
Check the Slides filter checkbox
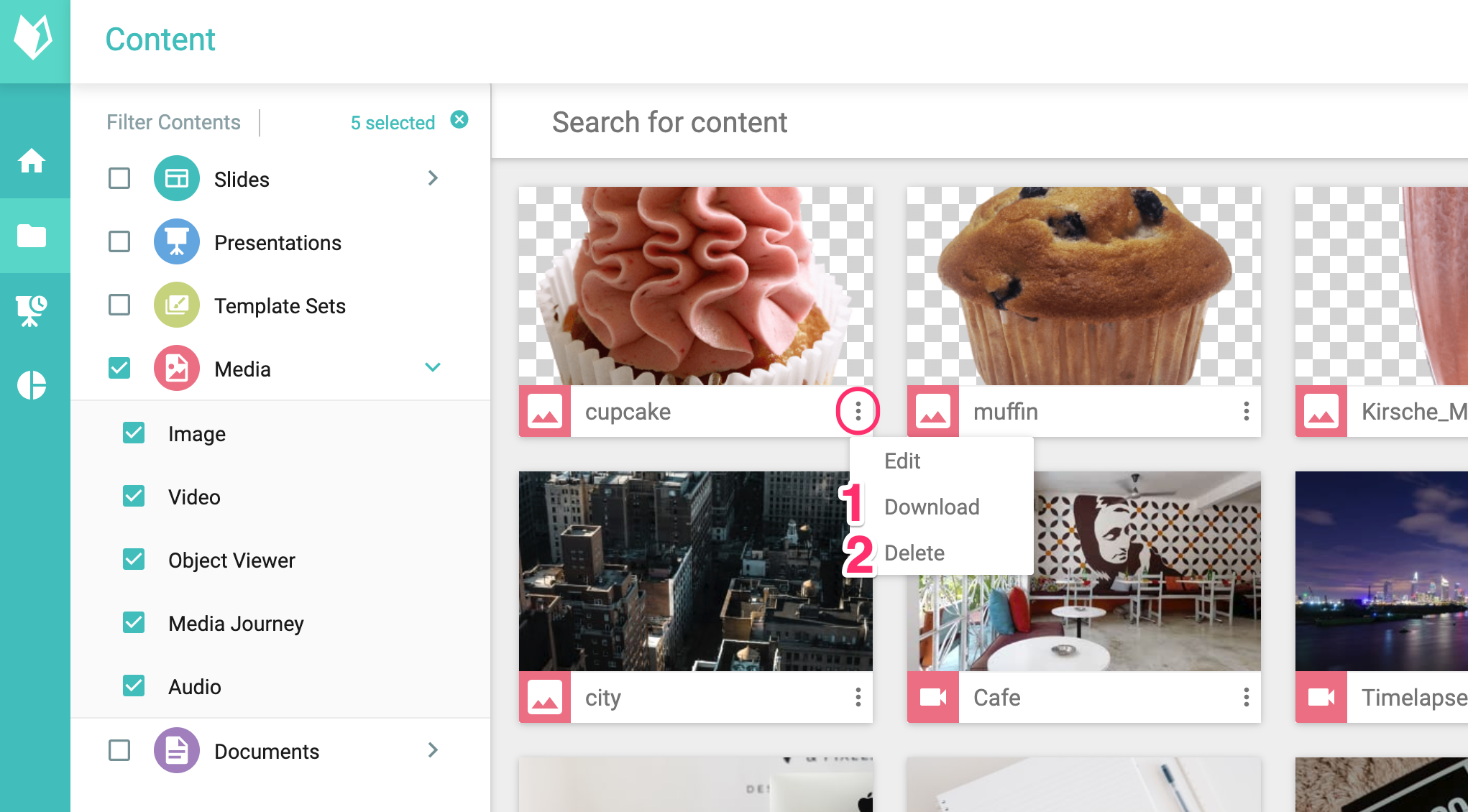pos(119,178)
